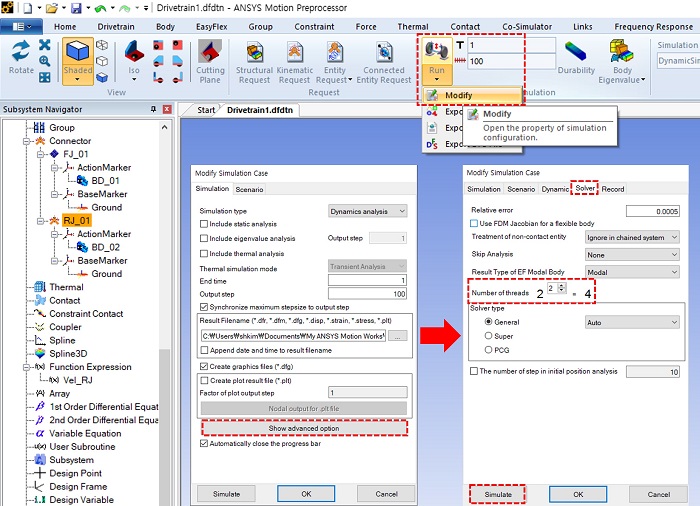Enable Include static analysis checkbox
The image size is (700, 506).
click(204, 224)
